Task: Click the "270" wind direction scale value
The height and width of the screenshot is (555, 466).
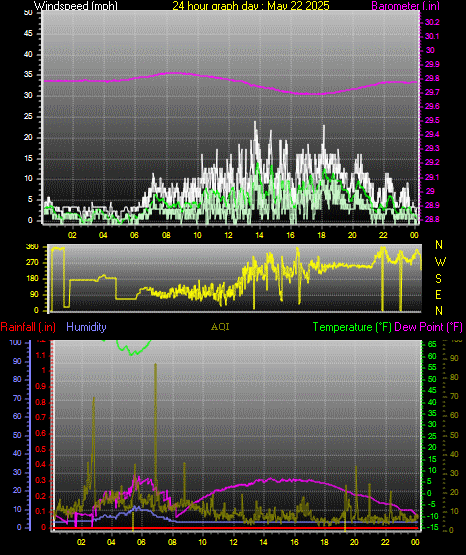Action: point(32,263)
